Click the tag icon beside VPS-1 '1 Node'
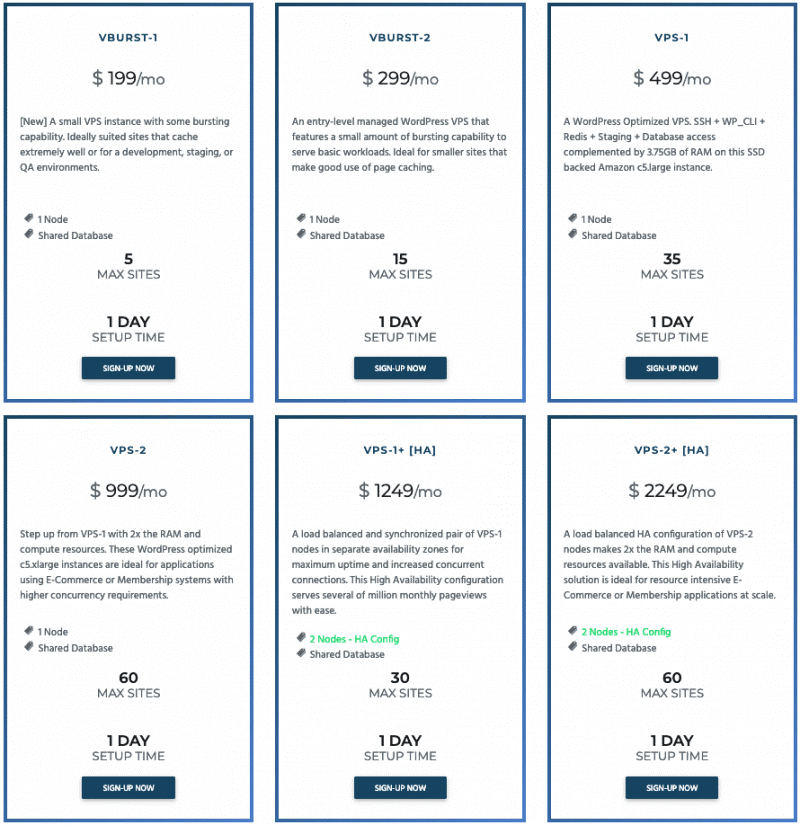This screenshot has height=825, width=800. [x=573, y=218]
